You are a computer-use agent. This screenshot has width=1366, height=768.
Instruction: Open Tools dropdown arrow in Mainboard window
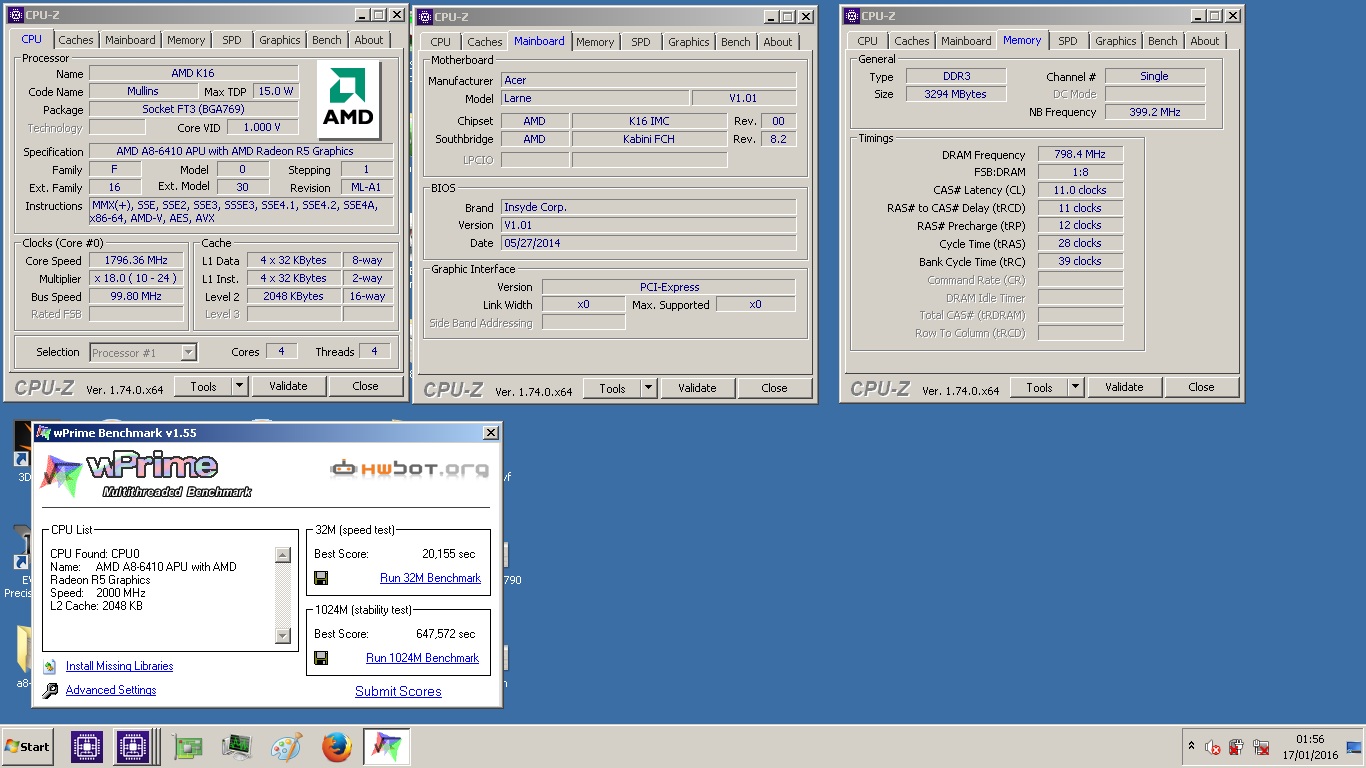(x=649, y=388)
